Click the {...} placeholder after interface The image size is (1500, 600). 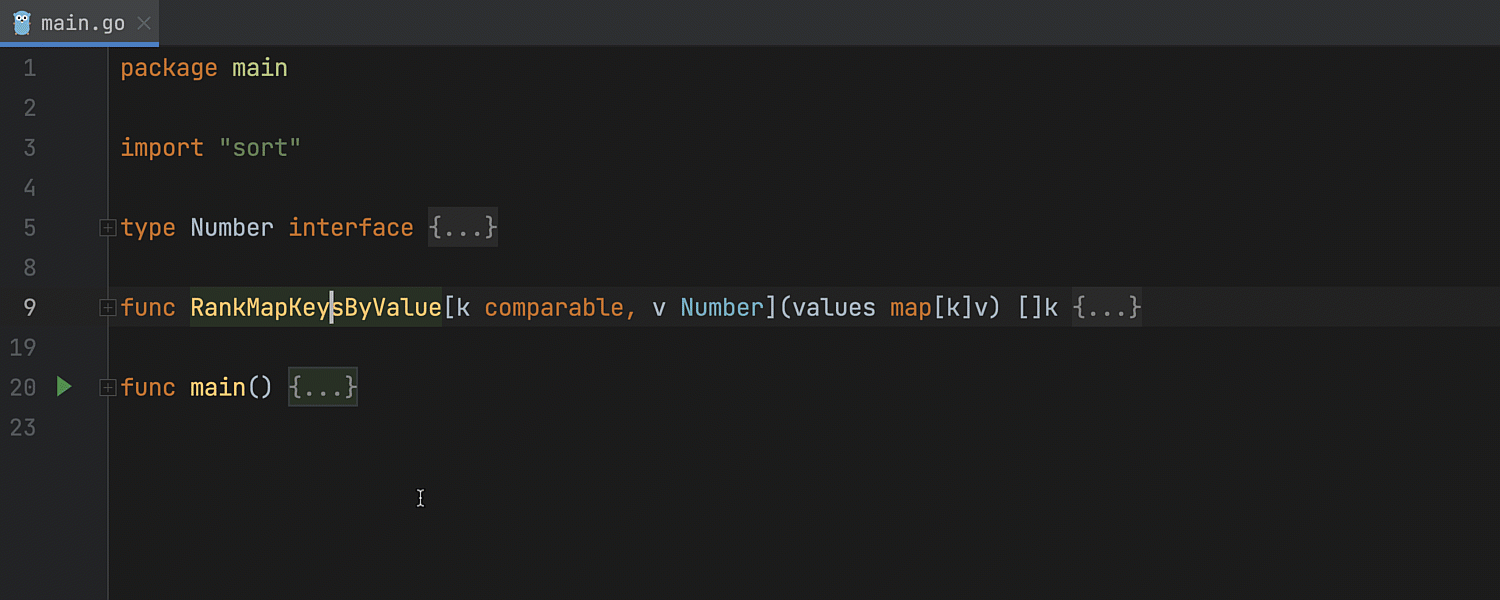coord(462,228)
